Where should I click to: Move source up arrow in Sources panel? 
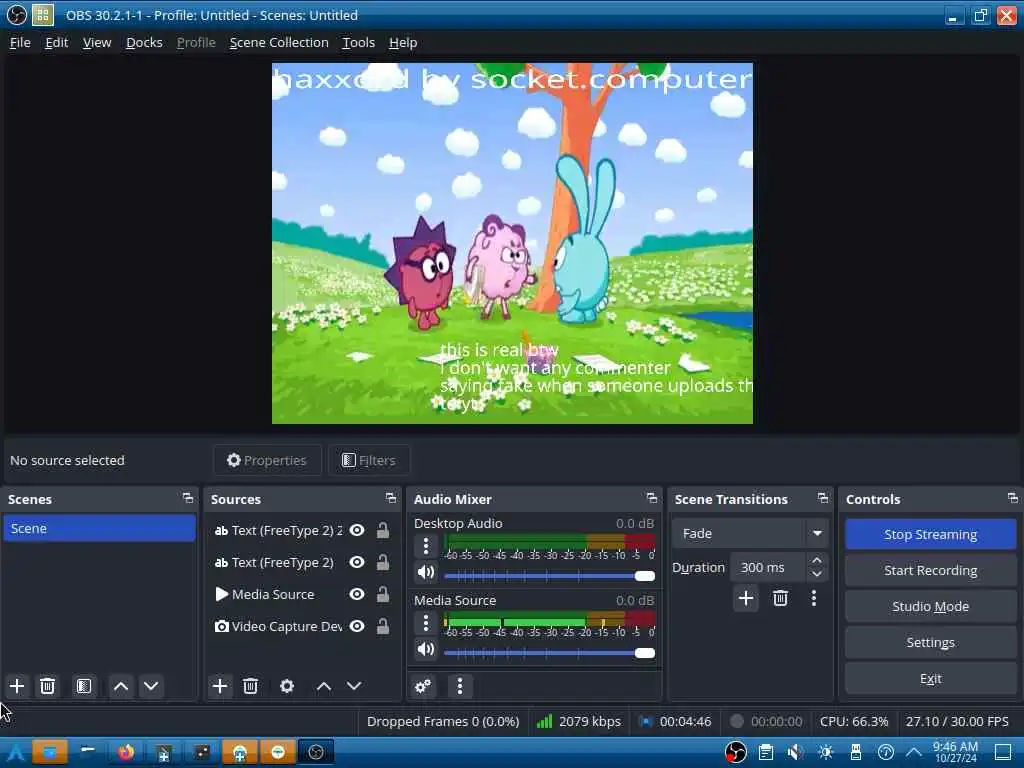pyautogui.click(x=324, y=686)
